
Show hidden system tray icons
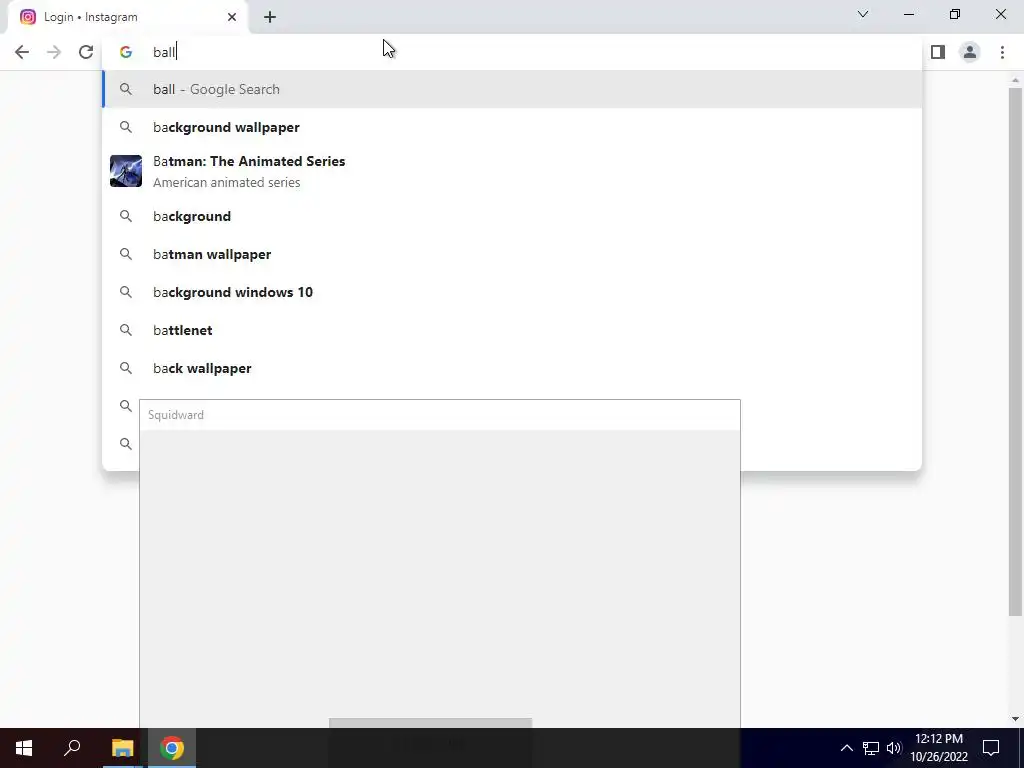click(x=846, y=748)
